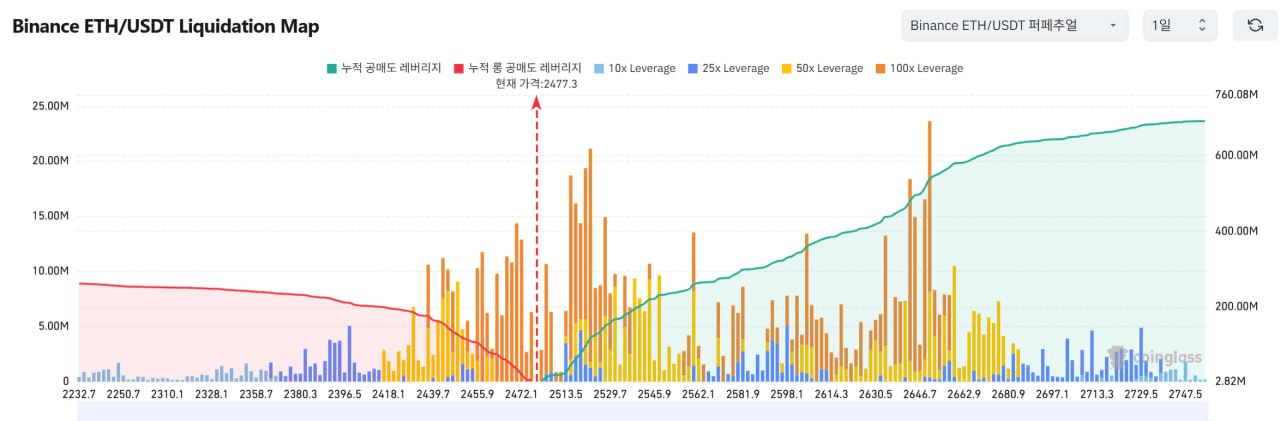Click x-axis label 2455.9
1280x421 pixels.
(x=476, y=394)
